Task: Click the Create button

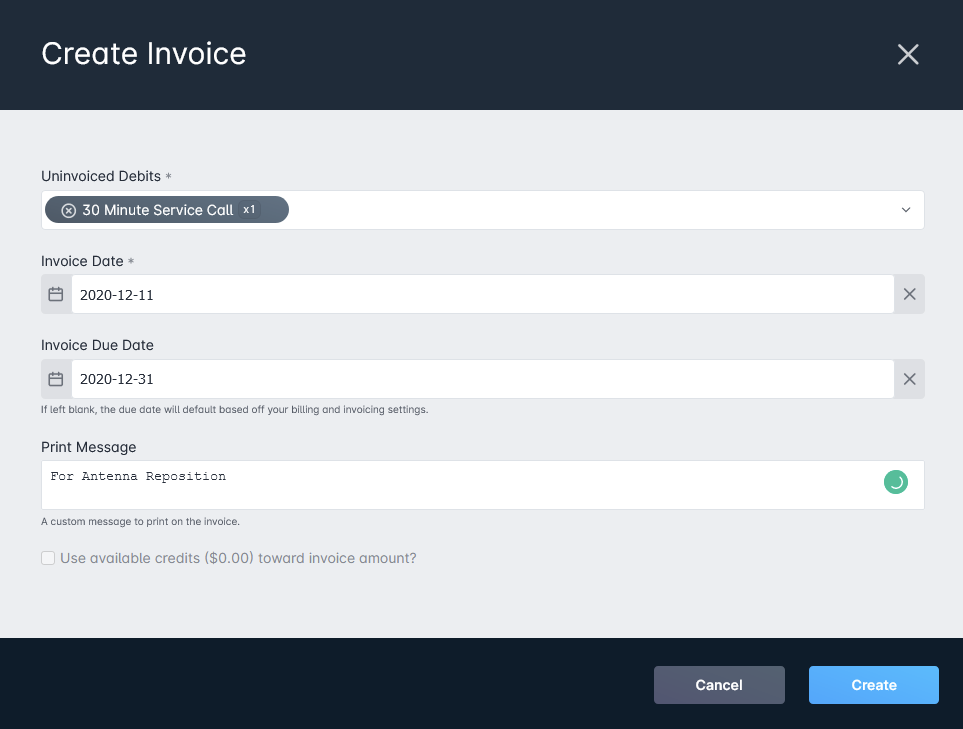Action: point(874,685)
